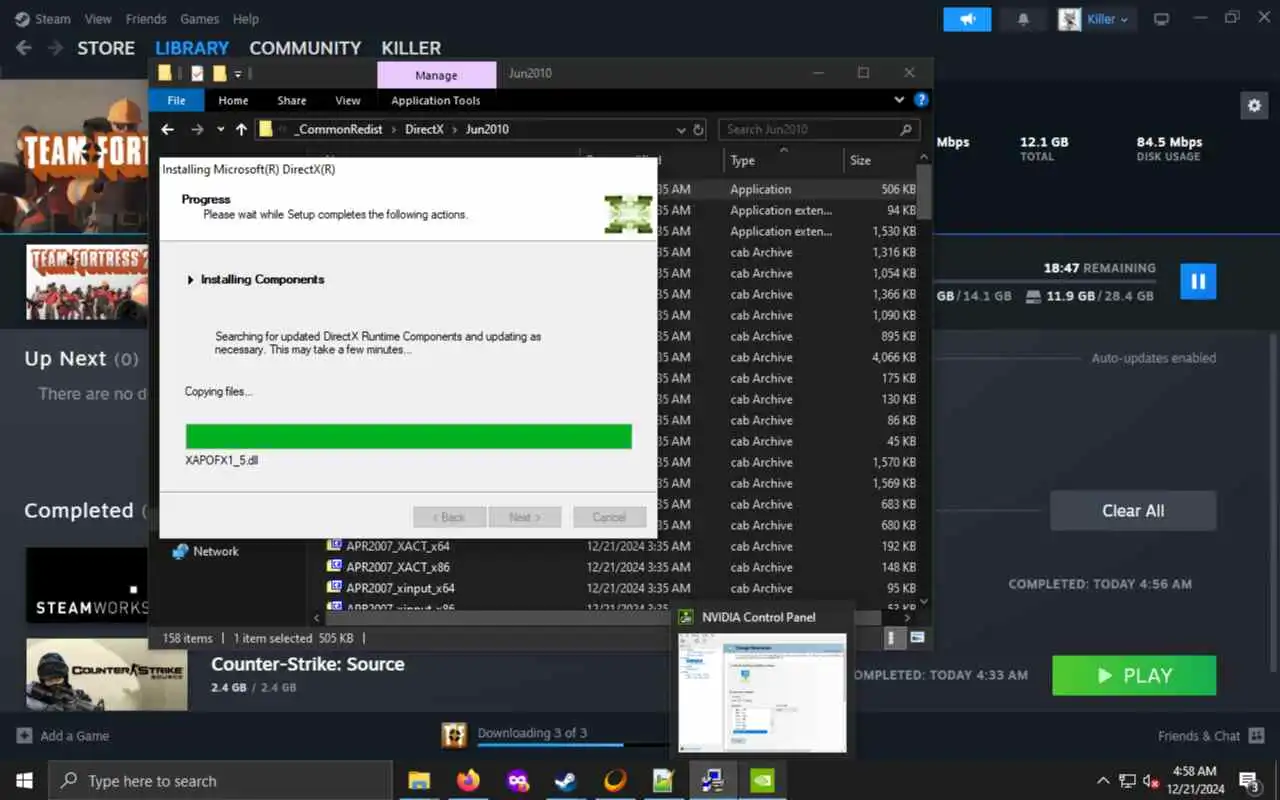Click the DirectX breadcrumb in address bar

pyautogui.click(x=424, y=129)
